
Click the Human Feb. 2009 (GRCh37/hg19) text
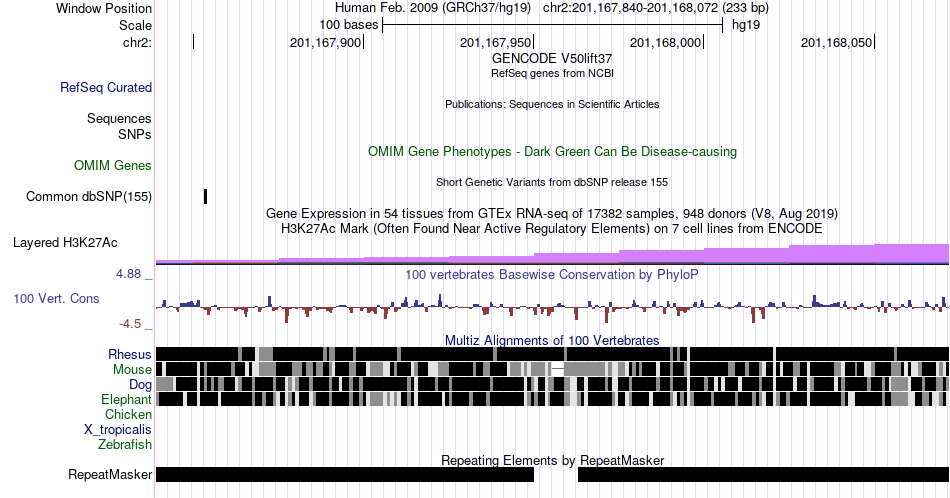click(433, 8)
